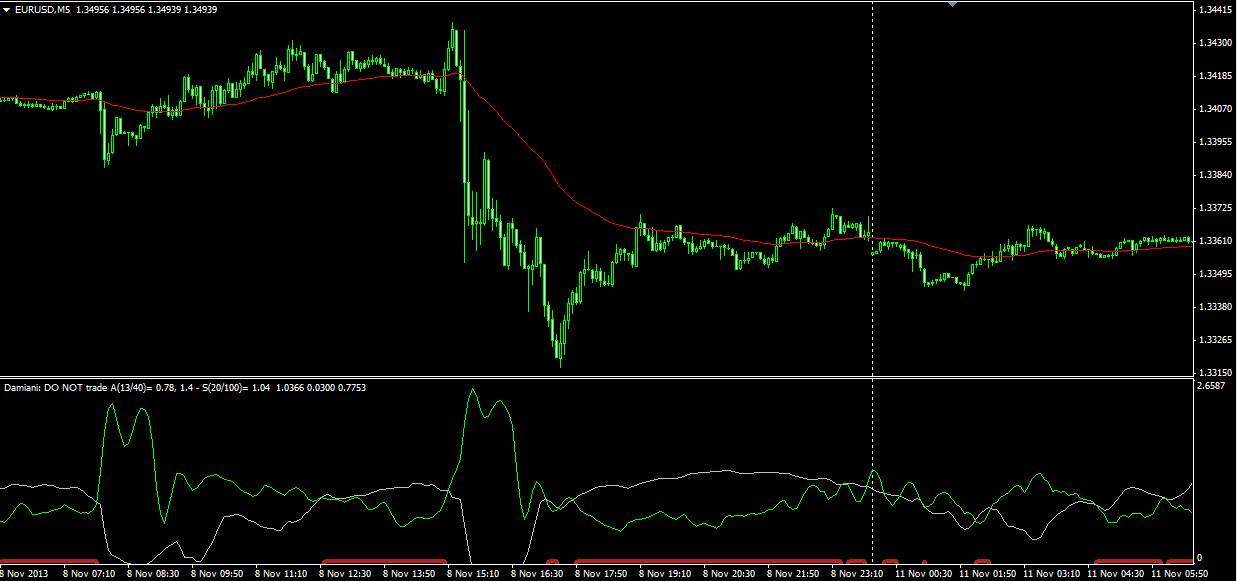Click the small triangle before EURUSD,M5
Image resolution: width=1238 pixels, height=581 pixels.
pyautogui.click(x=7, y=9)
